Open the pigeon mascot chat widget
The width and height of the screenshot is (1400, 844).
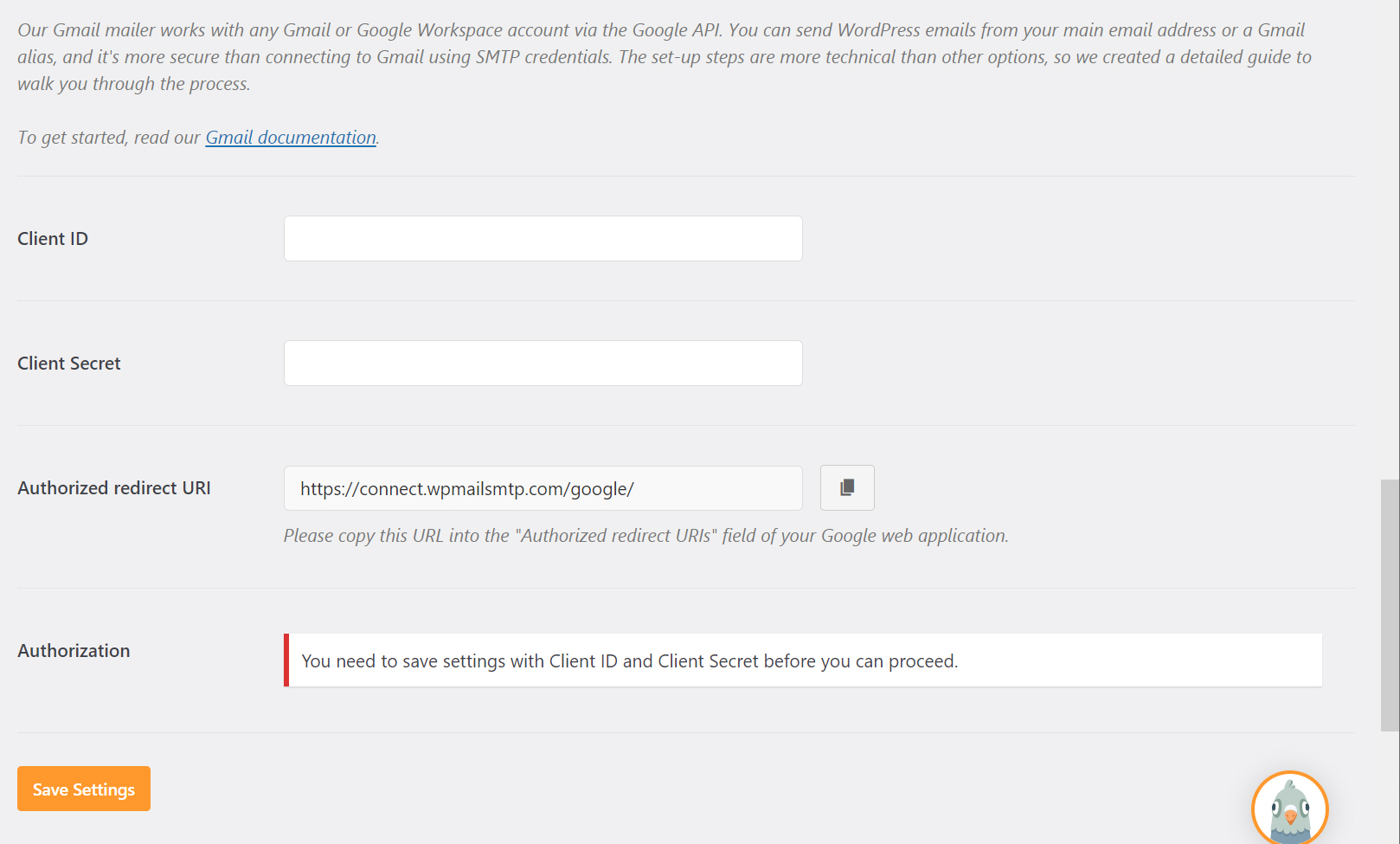coord(1290,808)
